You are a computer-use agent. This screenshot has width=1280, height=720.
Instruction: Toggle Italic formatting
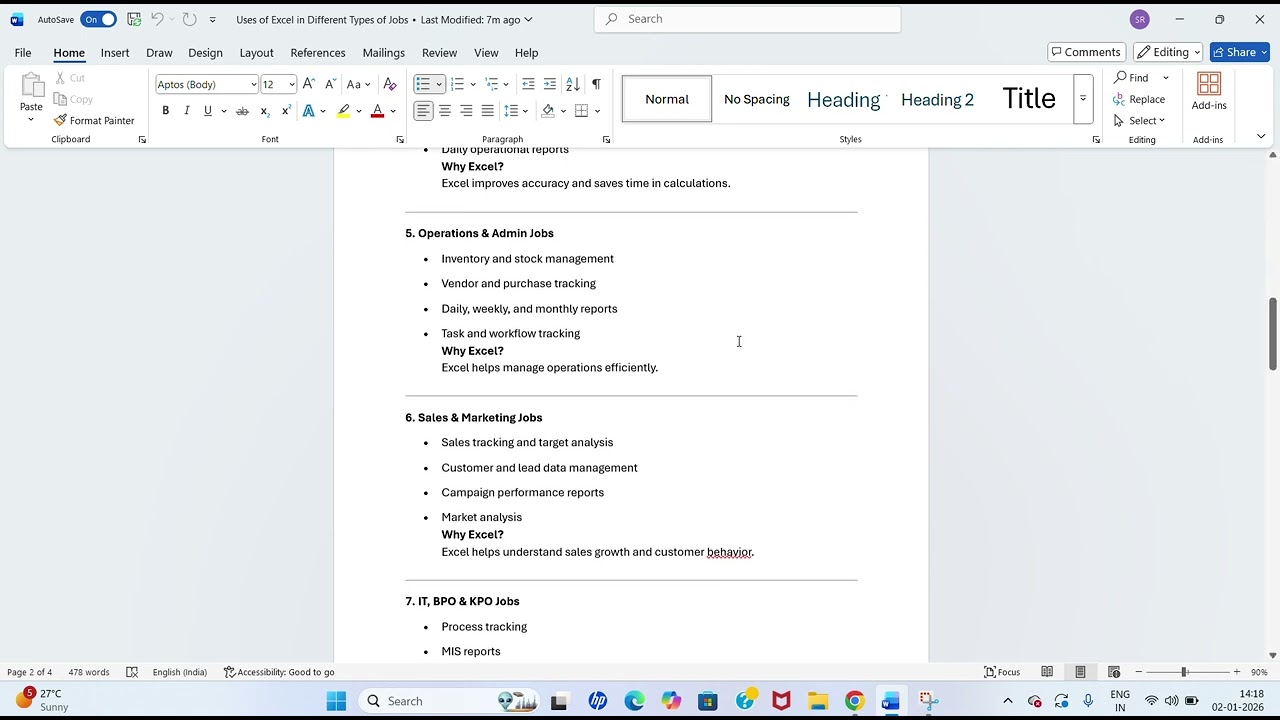coord(186,111)
